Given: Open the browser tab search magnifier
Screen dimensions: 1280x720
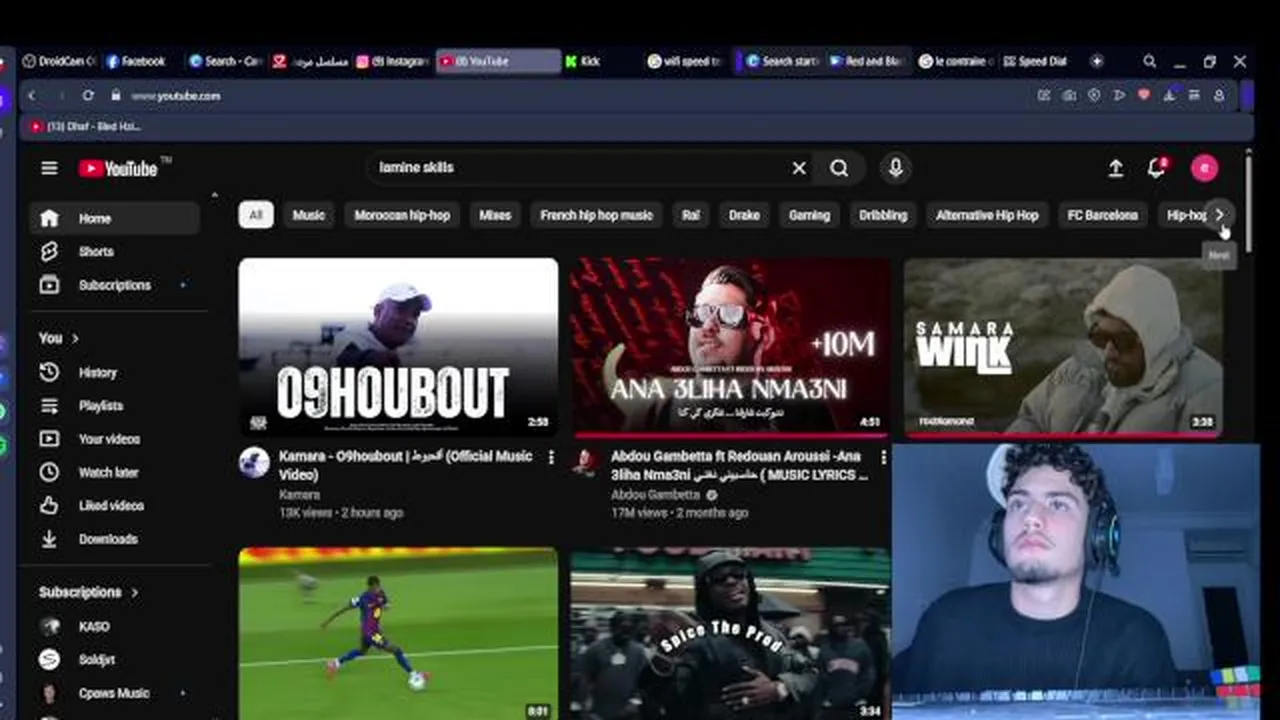Looking at the screenshot, I should click(x=1150, y=61).
